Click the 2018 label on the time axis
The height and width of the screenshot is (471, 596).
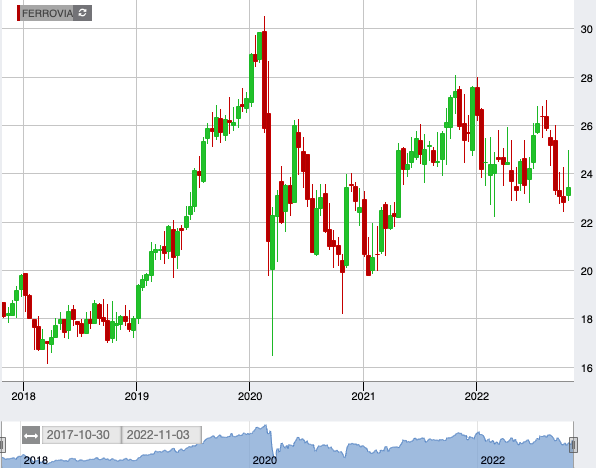23,396
